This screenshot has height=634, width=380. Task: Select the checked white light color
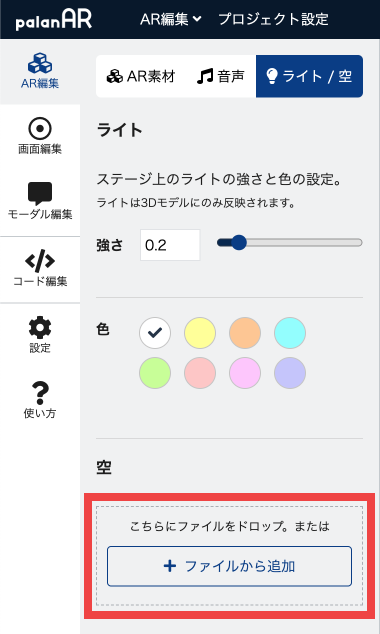(155, 333)
